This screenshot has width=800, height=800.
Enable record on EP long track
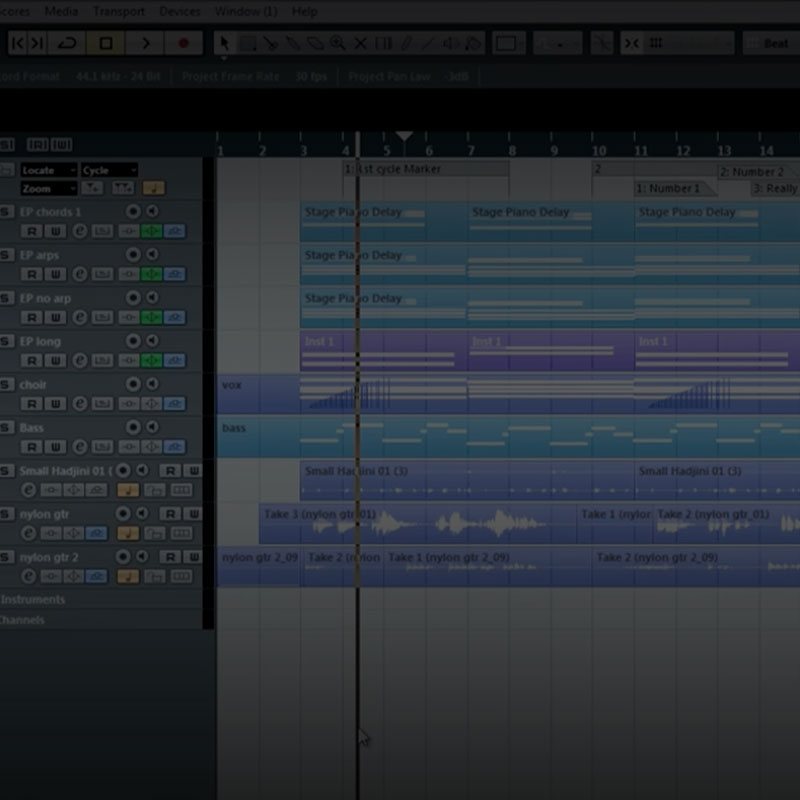[133, 341]
